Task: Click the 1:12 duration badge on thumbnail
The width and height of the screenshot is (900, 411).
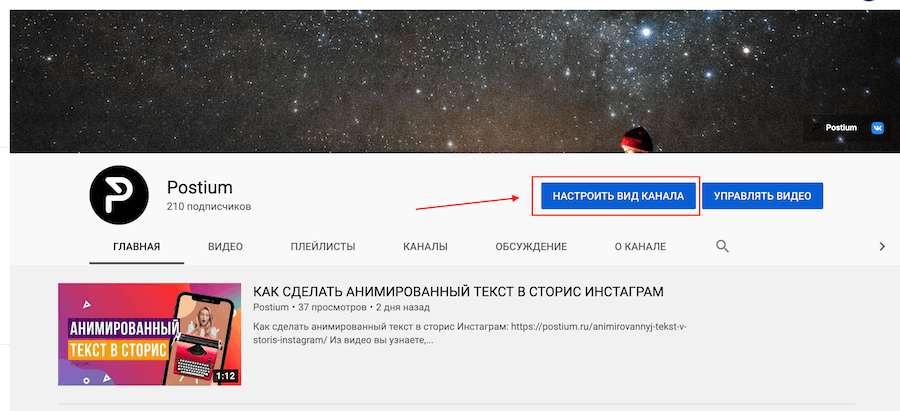Action: (x=226, y=377)
